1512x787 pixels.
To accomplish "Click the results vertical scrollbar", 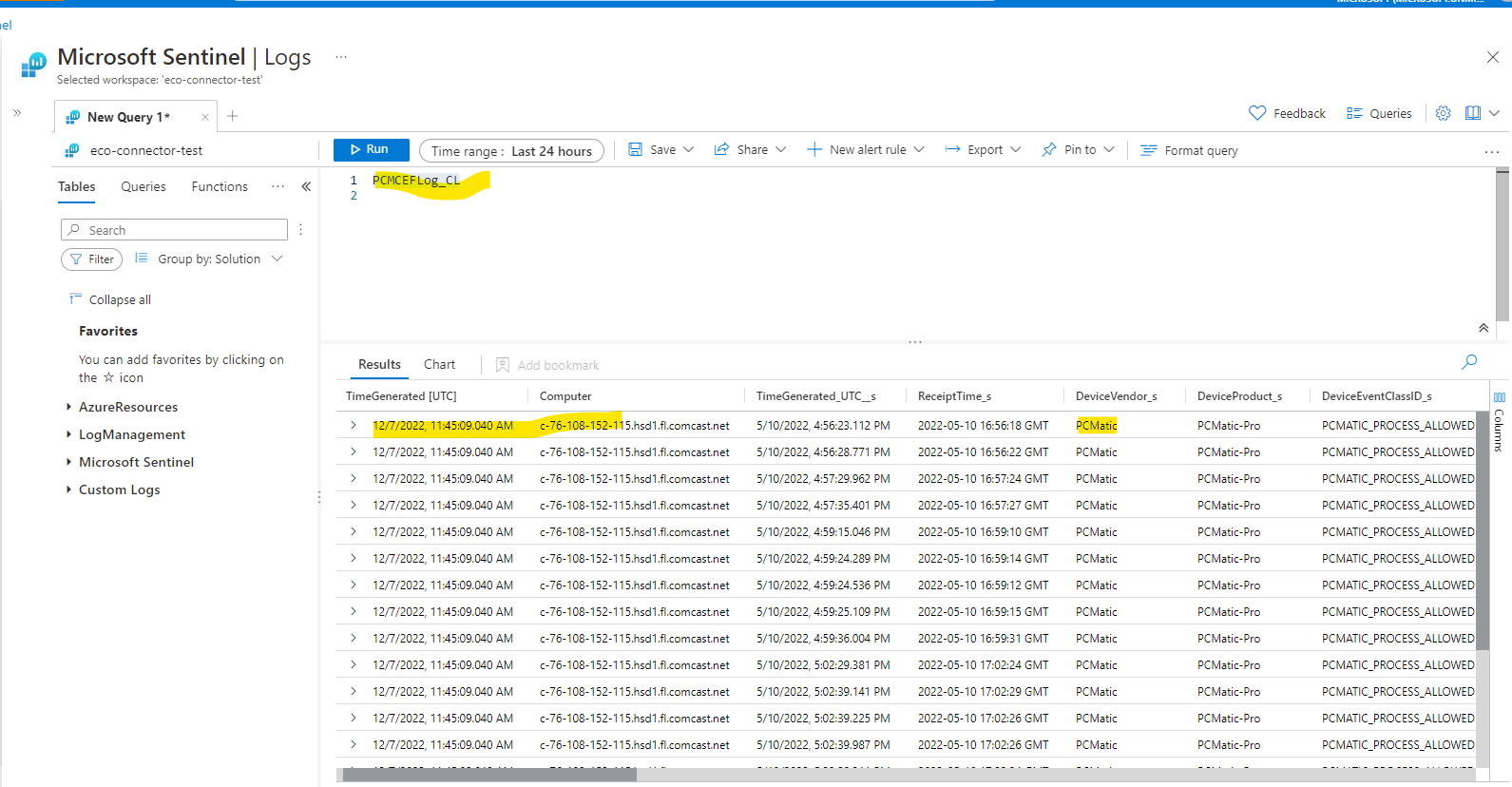I will (x=1483, y=532).
